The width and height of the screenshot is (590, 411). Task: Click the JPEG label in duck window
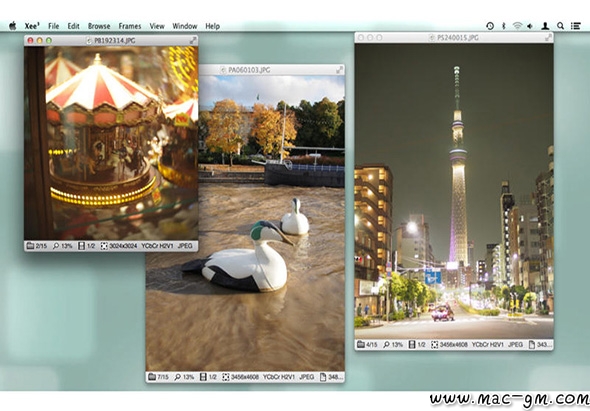(x=306, y=377)
